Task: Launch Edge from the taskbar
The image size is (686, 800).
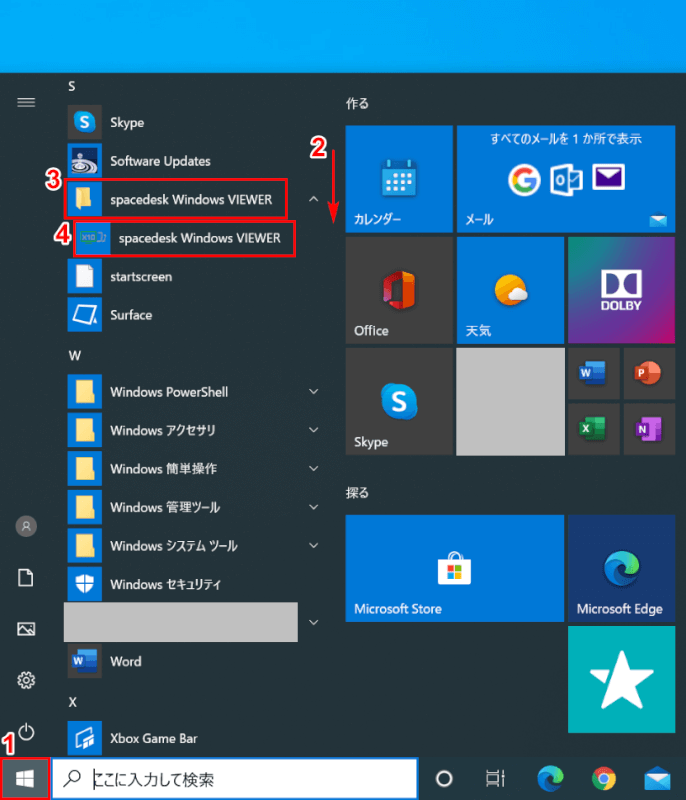Action: pos(550,779)
